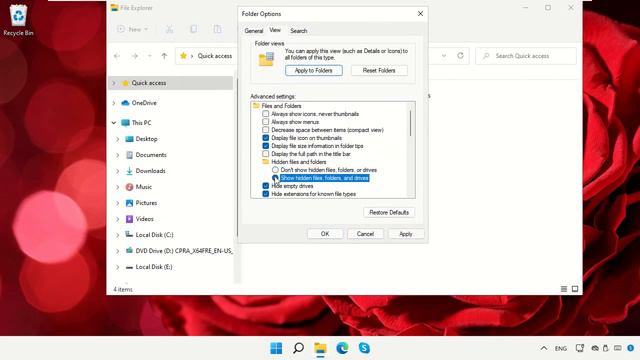Viewport: 640px width, 360px height.
Task: Open Pictures folder in navigation pane
Action: click(146, 203)
